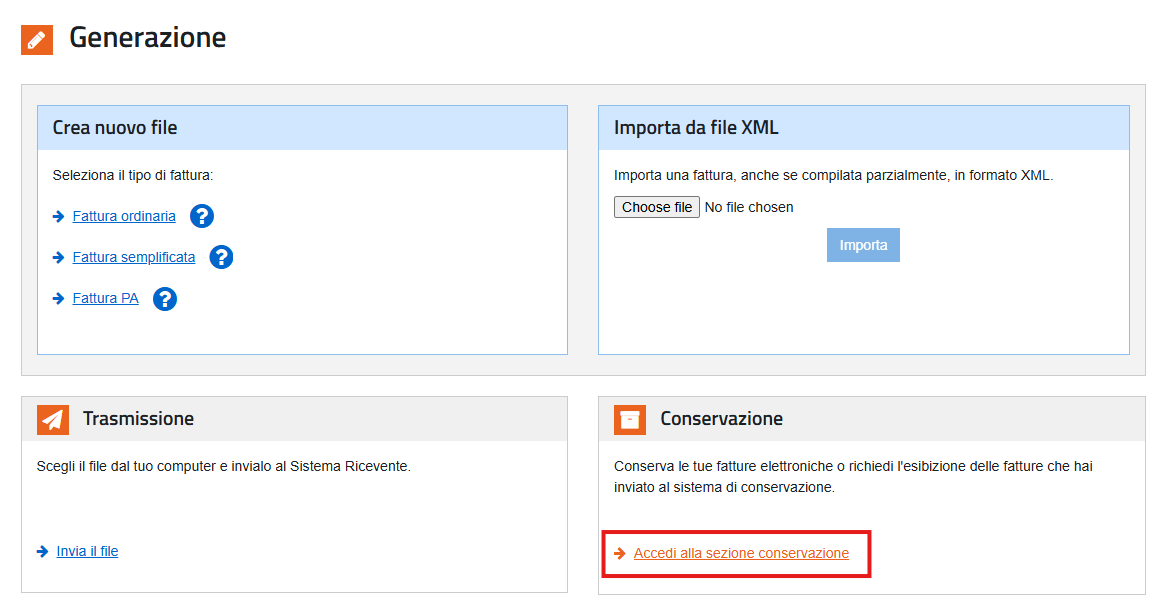Open the Fattura ordinaria link
This screenshot has width=1162, height=614.
click(x=122, y=215)
